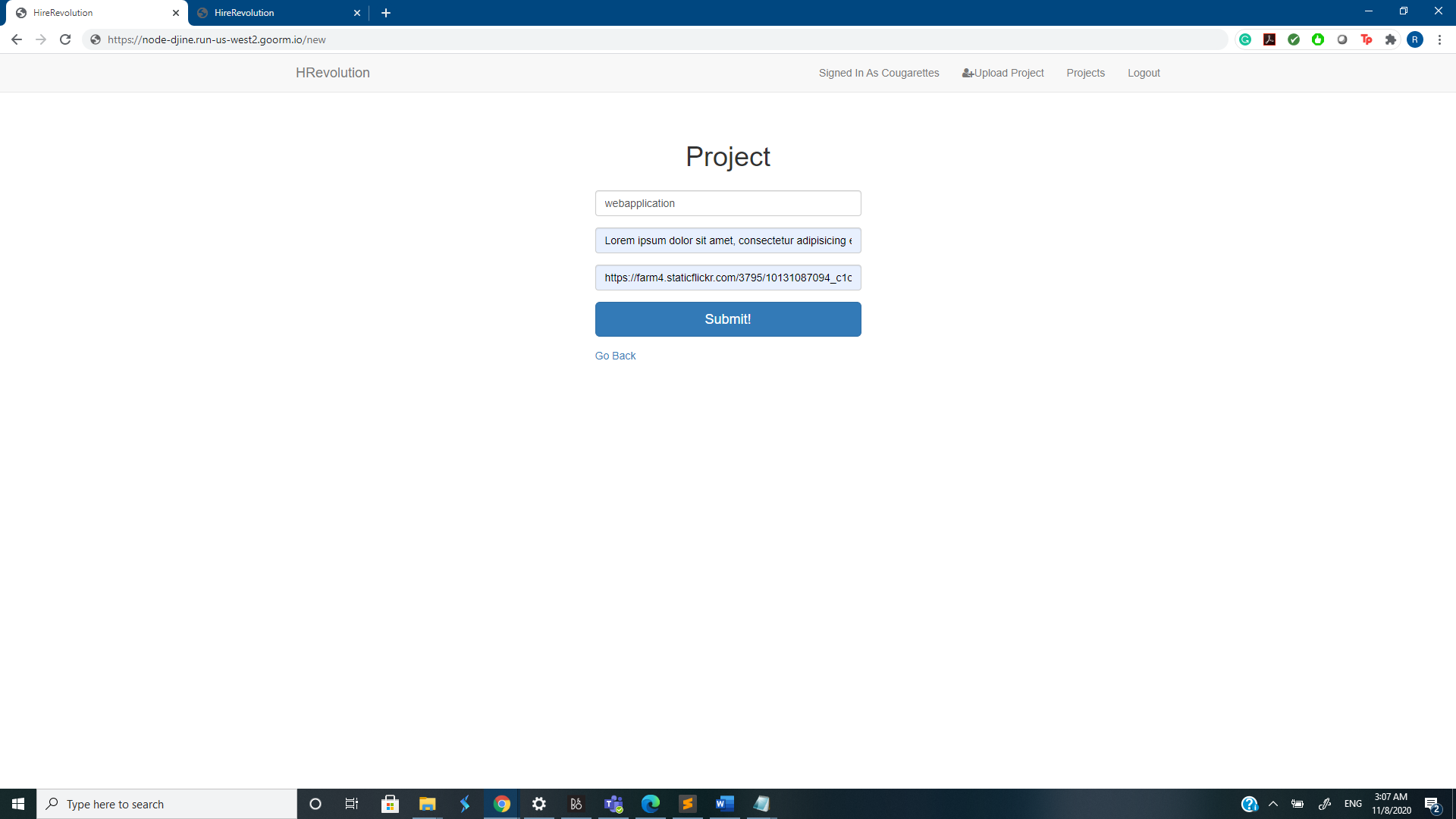The image size is (1456, 819).
Task: Open the Adobe Acrobat extension icon
Action: click(x=1269, y=39)
